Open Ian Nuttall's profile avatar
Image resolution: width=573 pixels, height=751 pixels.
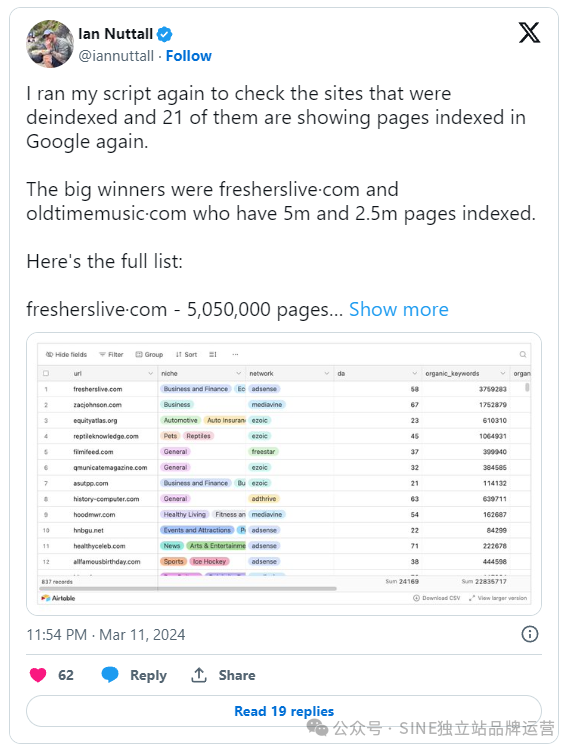click(50, 44)
